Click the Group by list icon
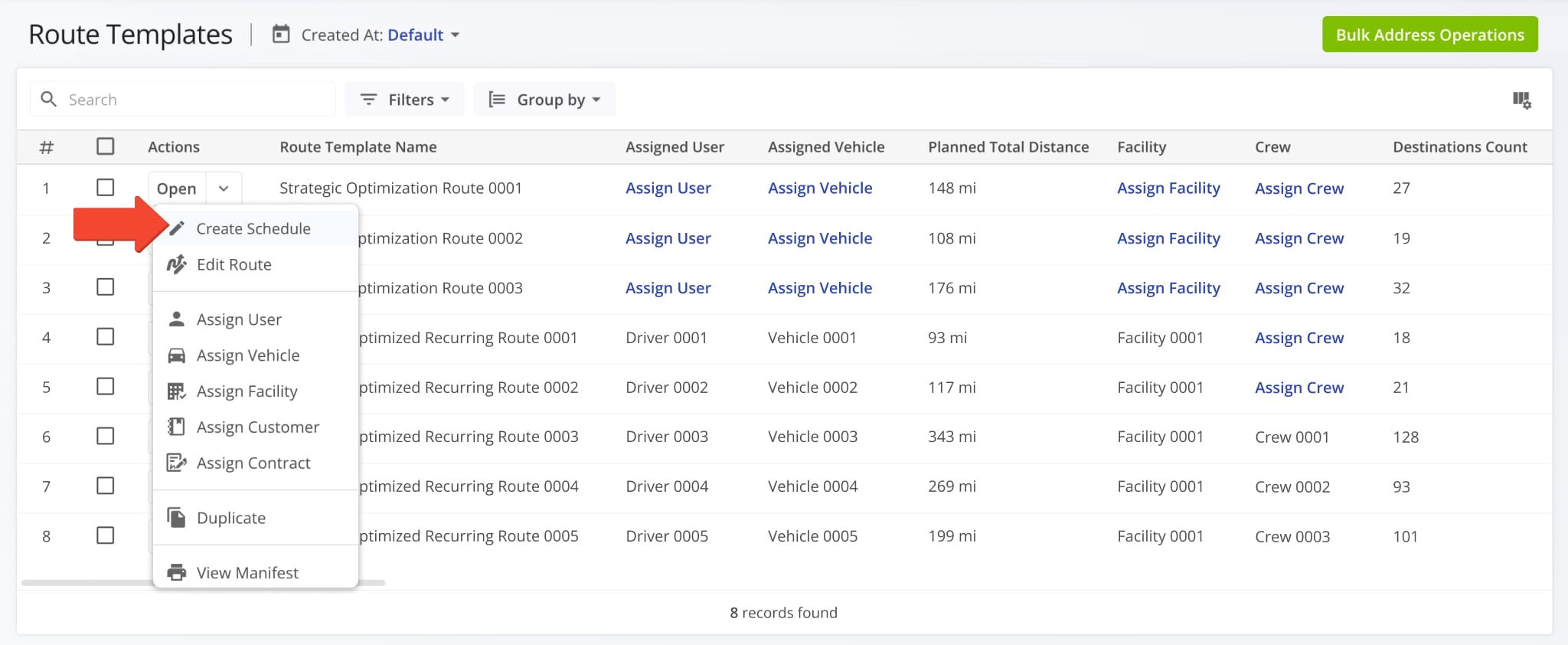Viewport: 1568px width, 645px height. click(497, 100)
